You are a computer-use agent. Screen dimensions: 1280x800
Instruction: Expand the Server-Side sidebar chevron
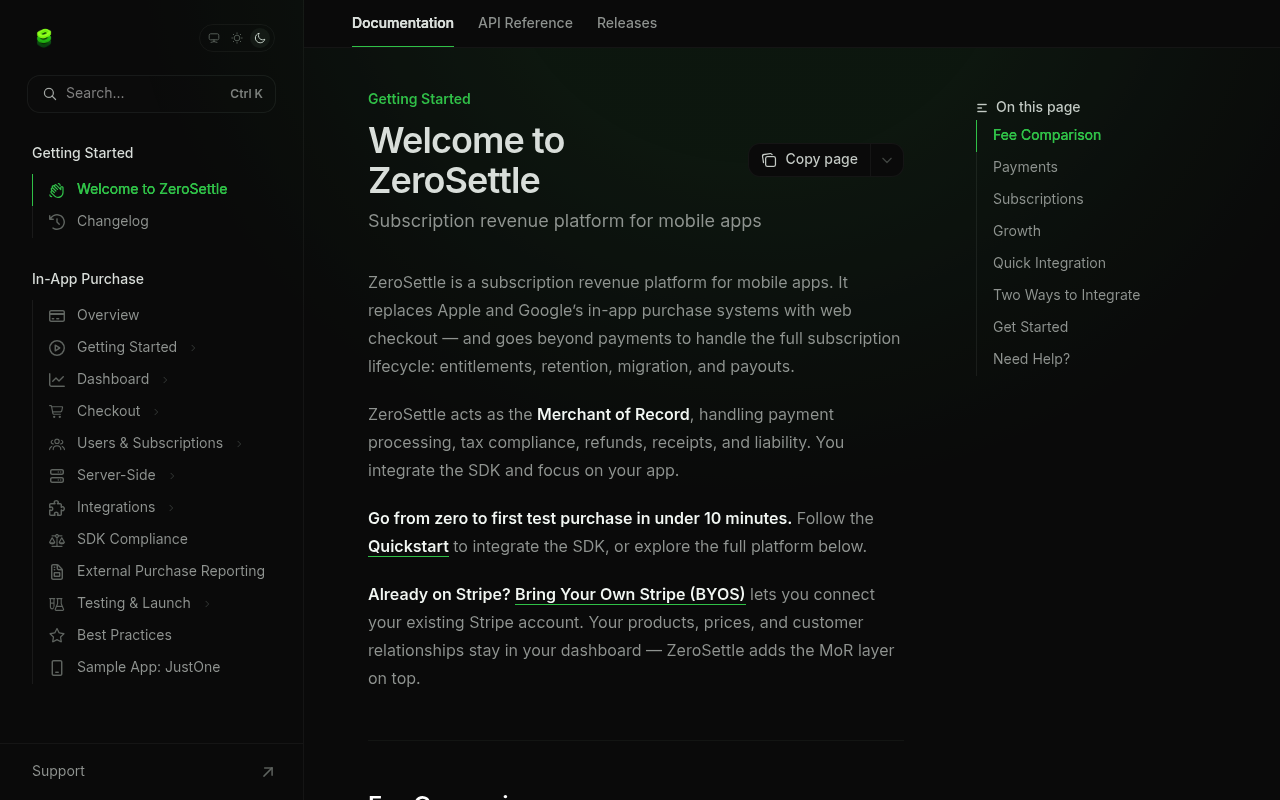tap(172, 476)
